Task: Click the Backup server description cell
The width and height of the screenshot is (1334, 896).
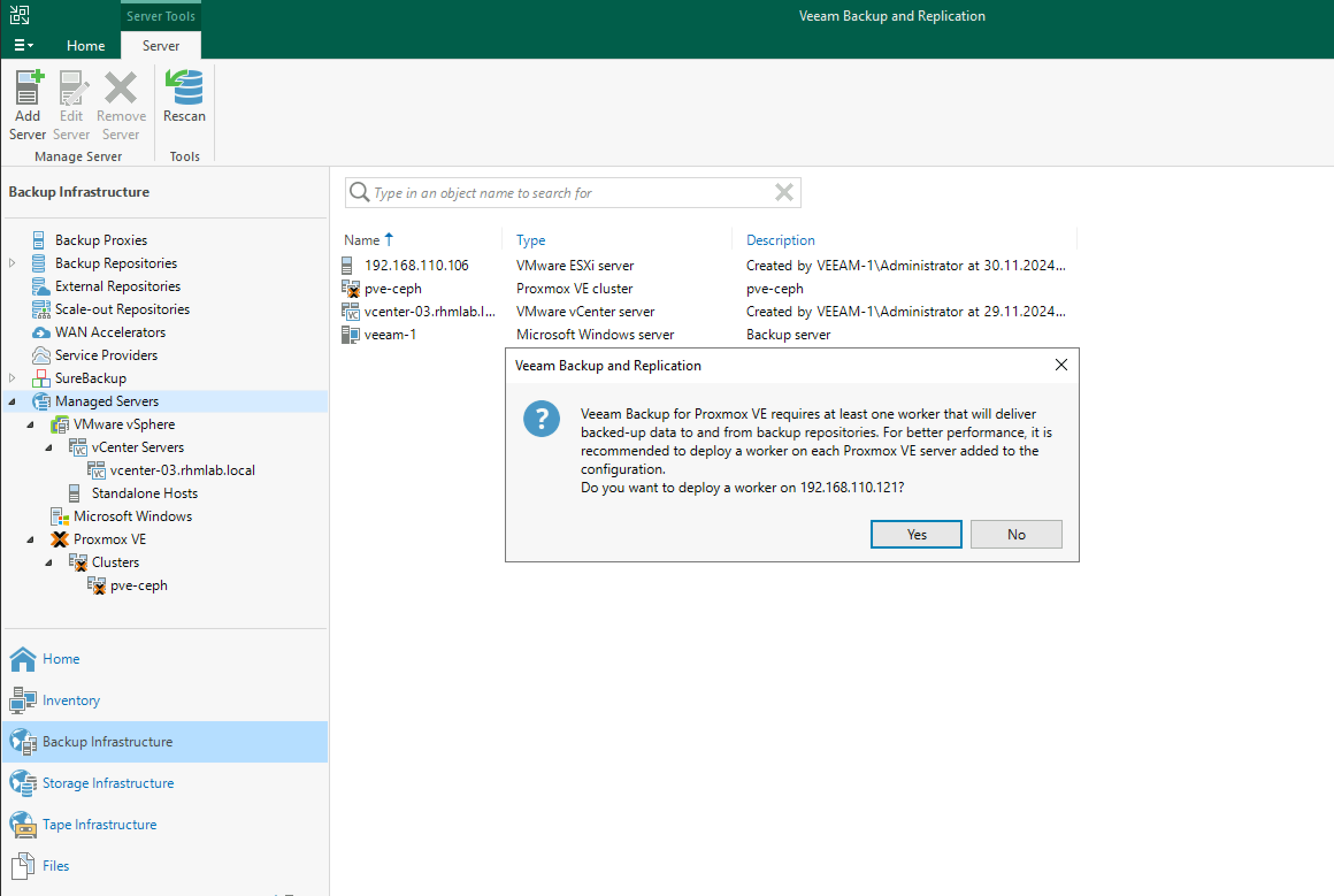Action: click(788, 334)
